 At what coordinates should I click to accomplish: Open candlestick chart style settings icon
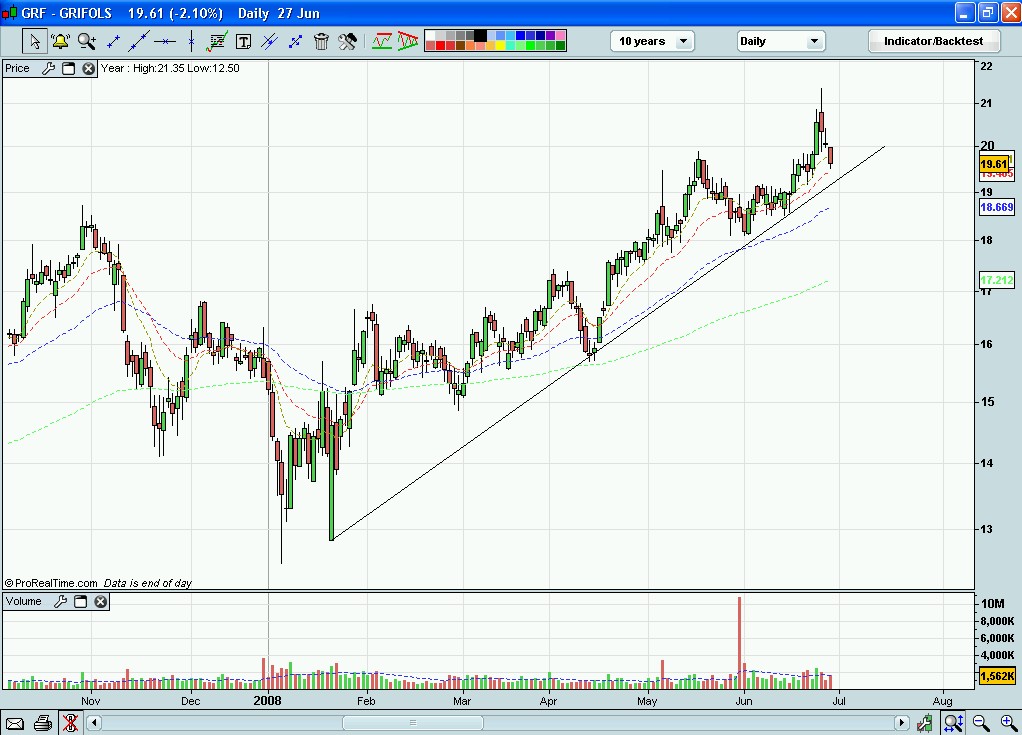pos(924,723)
